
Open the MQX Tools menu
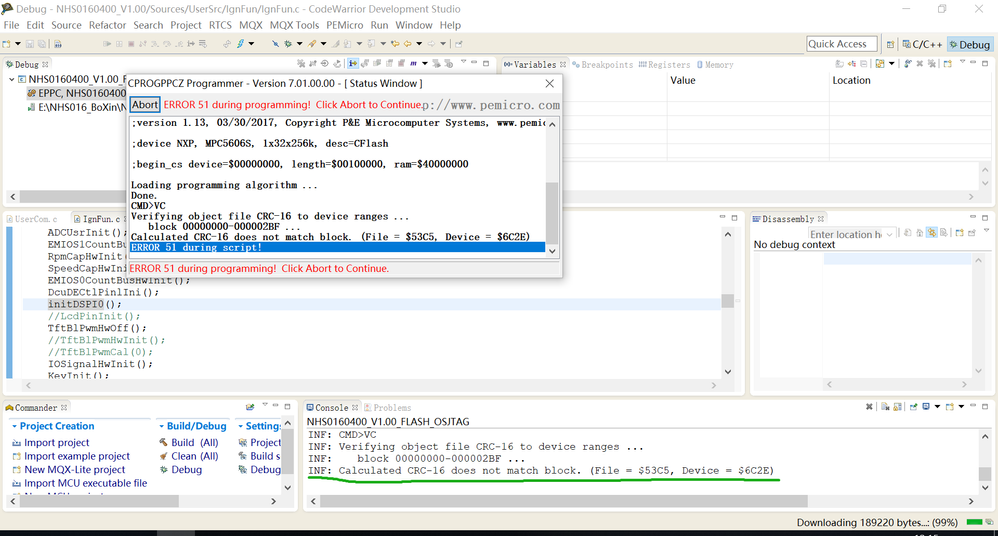[294, 25]
